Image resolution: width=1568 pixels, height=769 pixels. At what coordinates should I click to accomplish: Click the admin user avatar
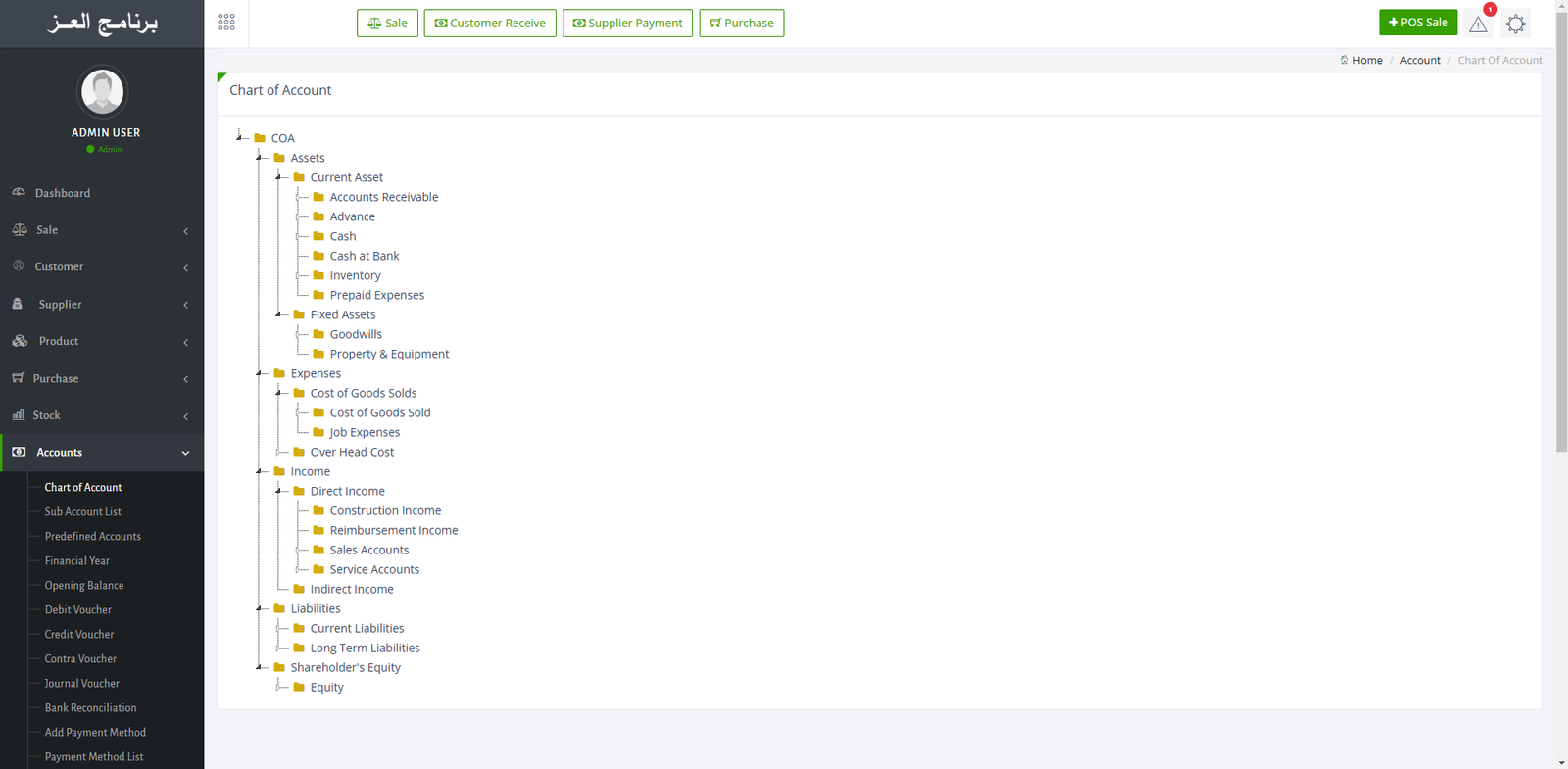[x=102, y=91]
